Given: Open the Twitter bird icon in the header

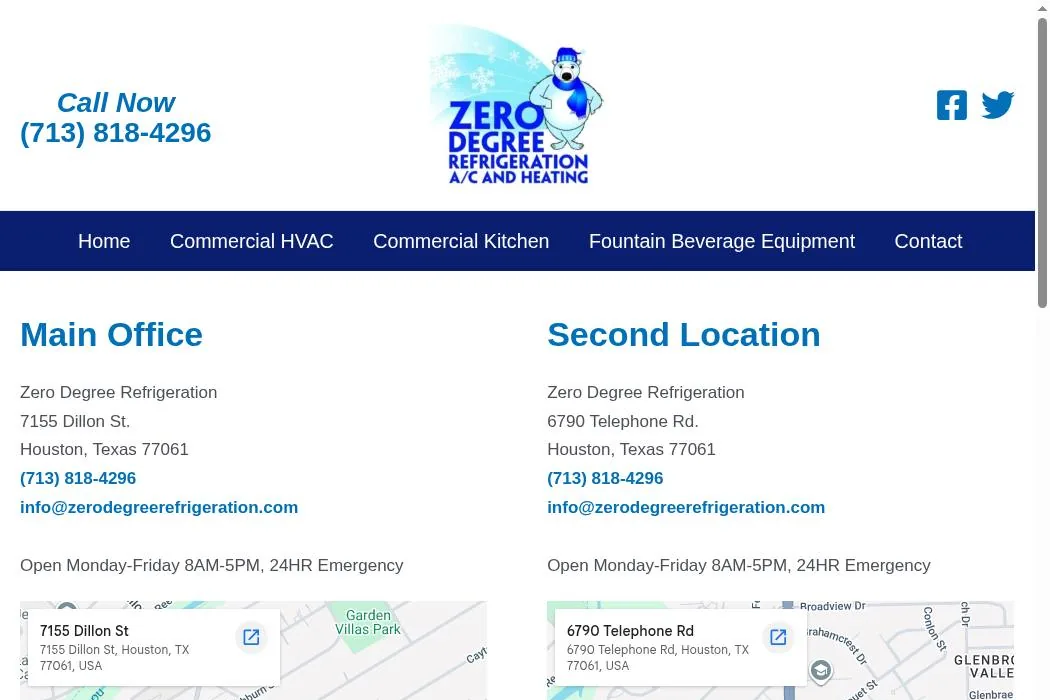Looking at the screenshot, I should pos(998,105).
